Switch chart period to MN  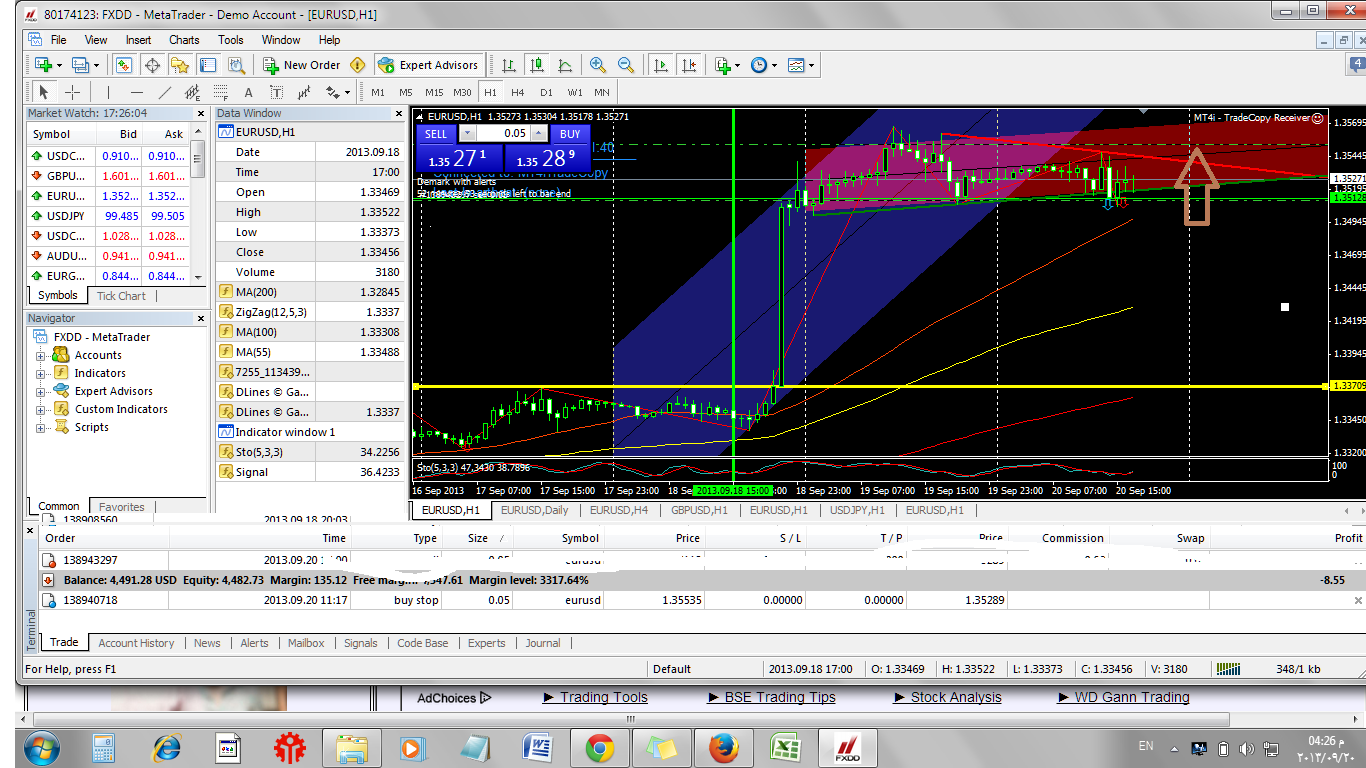[602, 92]
